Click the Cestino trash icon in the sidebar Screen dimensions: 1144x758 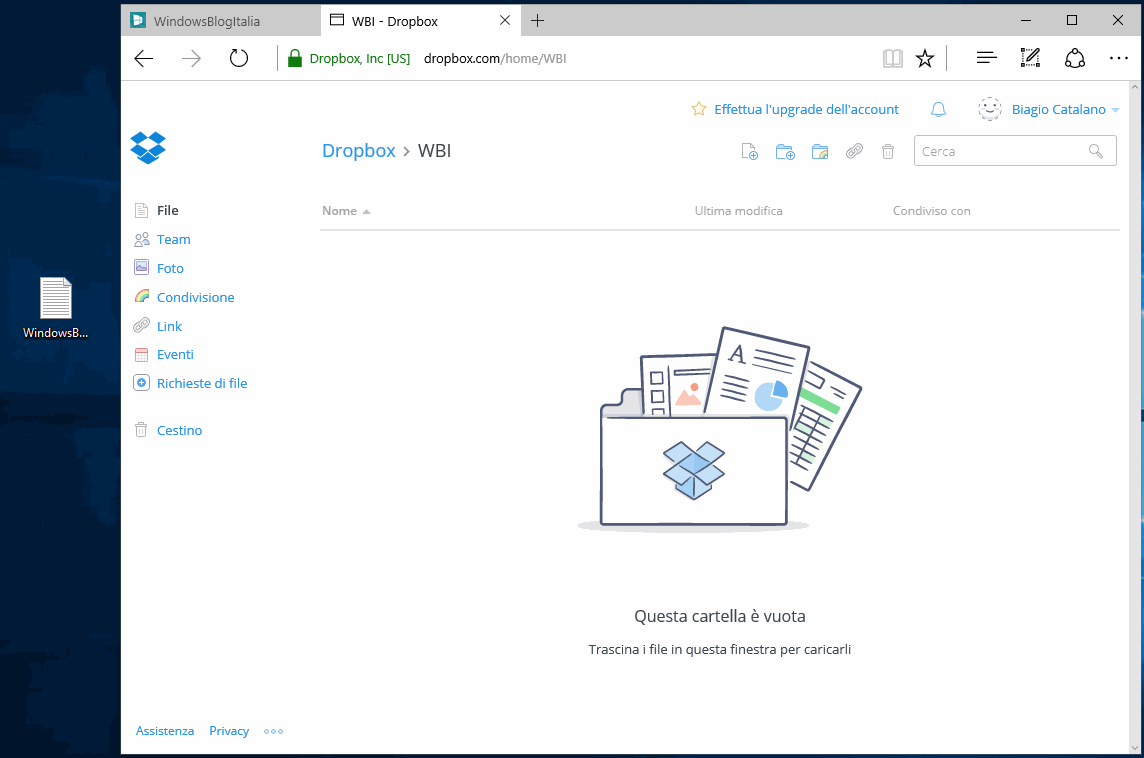[142, 430]
